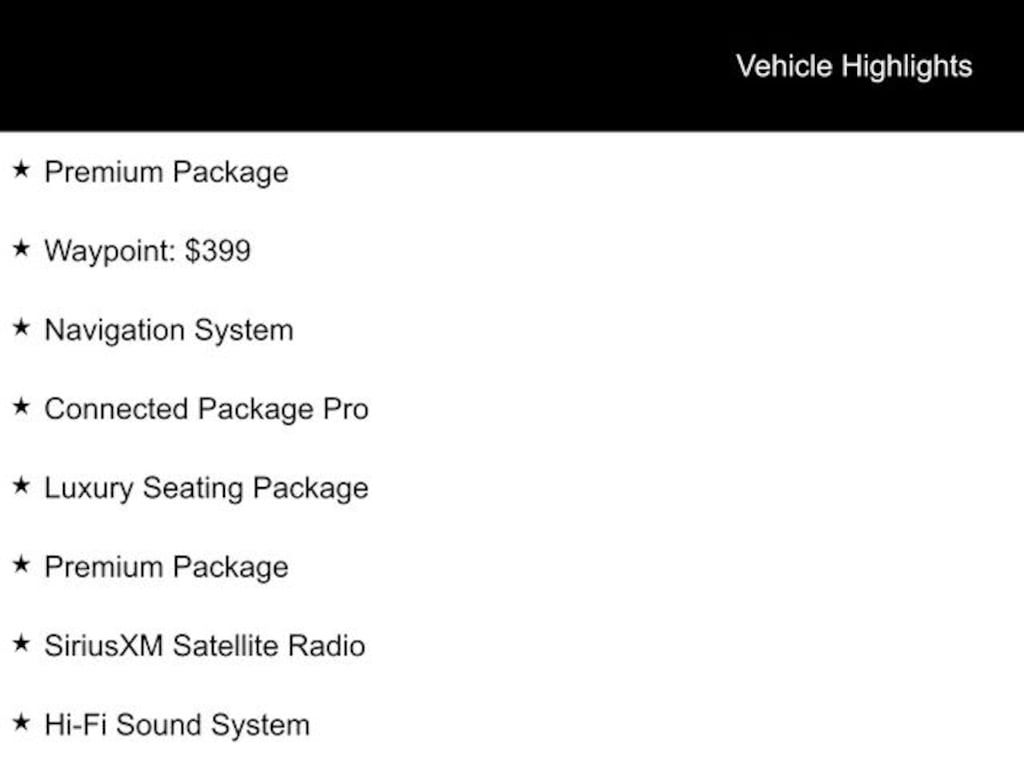Select Premium Package text directly above Waypoint
The width and height of the screenshot is (1024, 768).
(167, 172)
